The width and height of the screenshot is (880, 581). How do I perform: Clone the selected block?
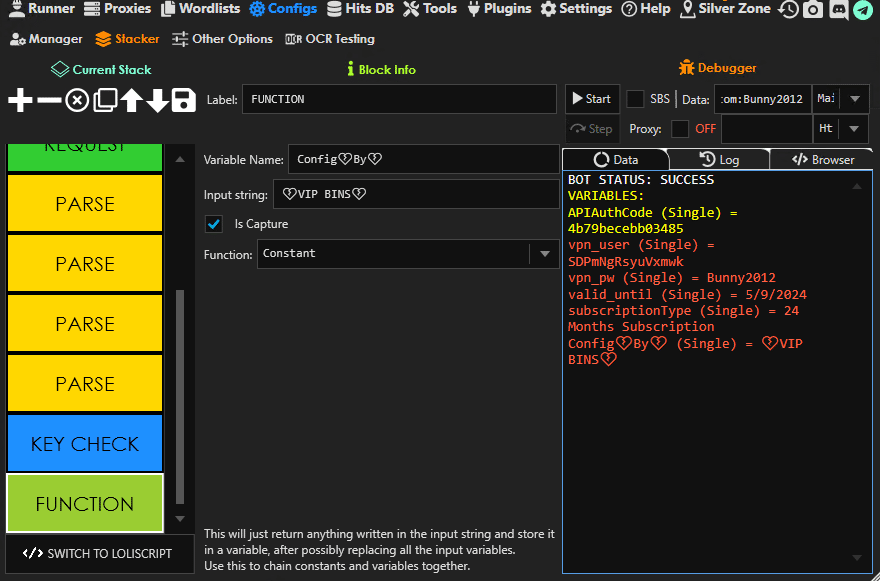105,100
